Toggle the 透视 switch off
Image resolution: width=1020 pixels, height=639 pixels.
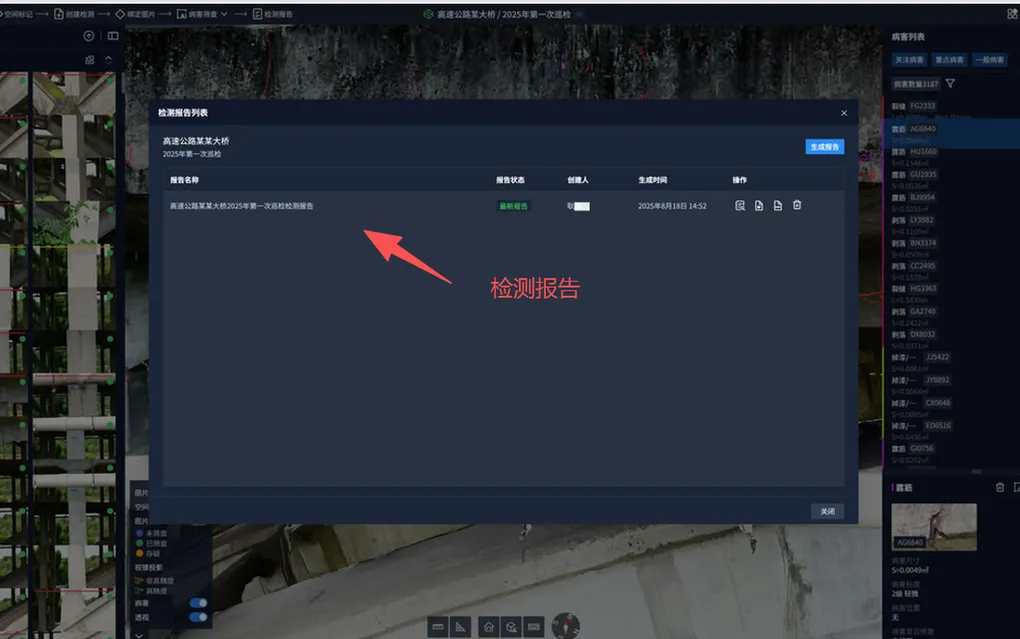198,617
